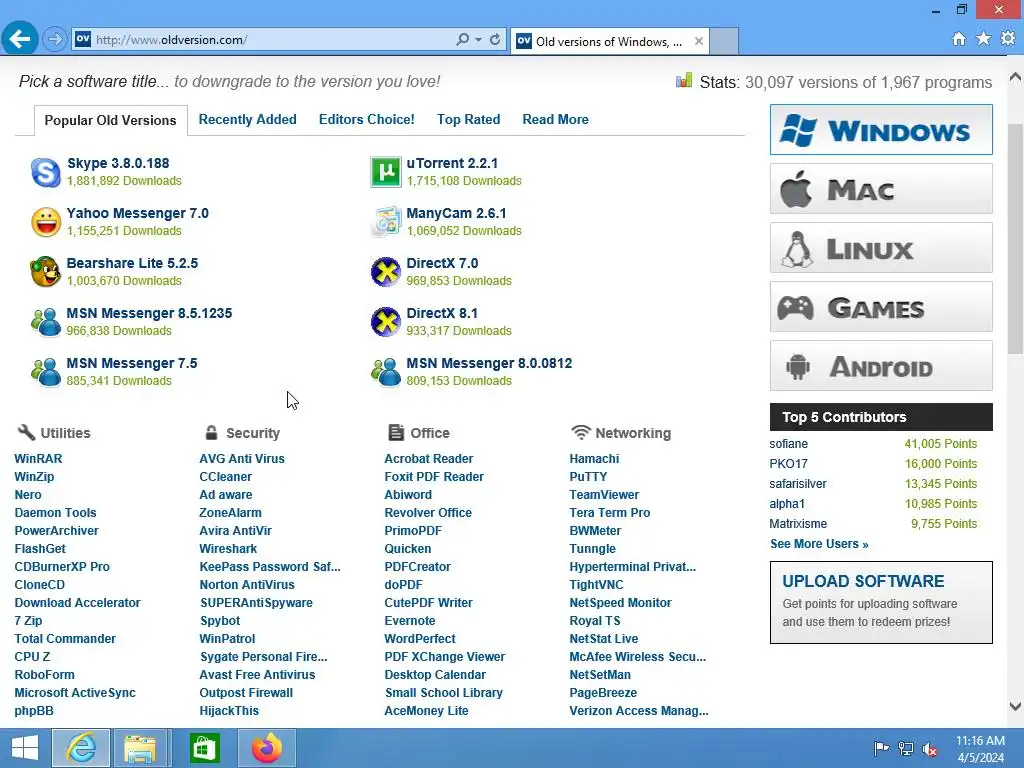Open See More Users link
The image size is (1024, 768).
click(819, 544)
